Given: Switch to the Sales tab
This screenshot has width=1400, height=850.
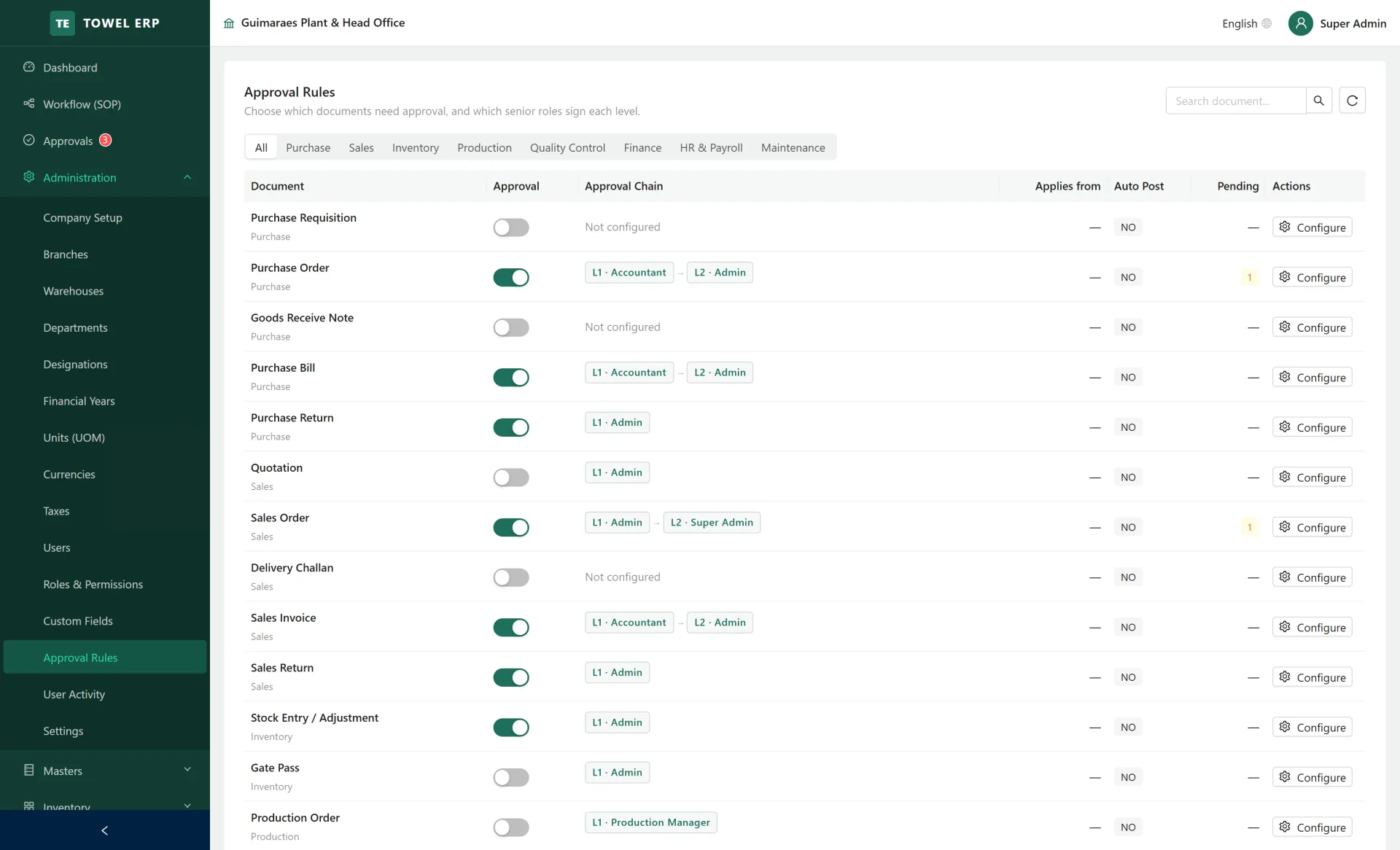Looking at the screenshot, I should point(361,147).
